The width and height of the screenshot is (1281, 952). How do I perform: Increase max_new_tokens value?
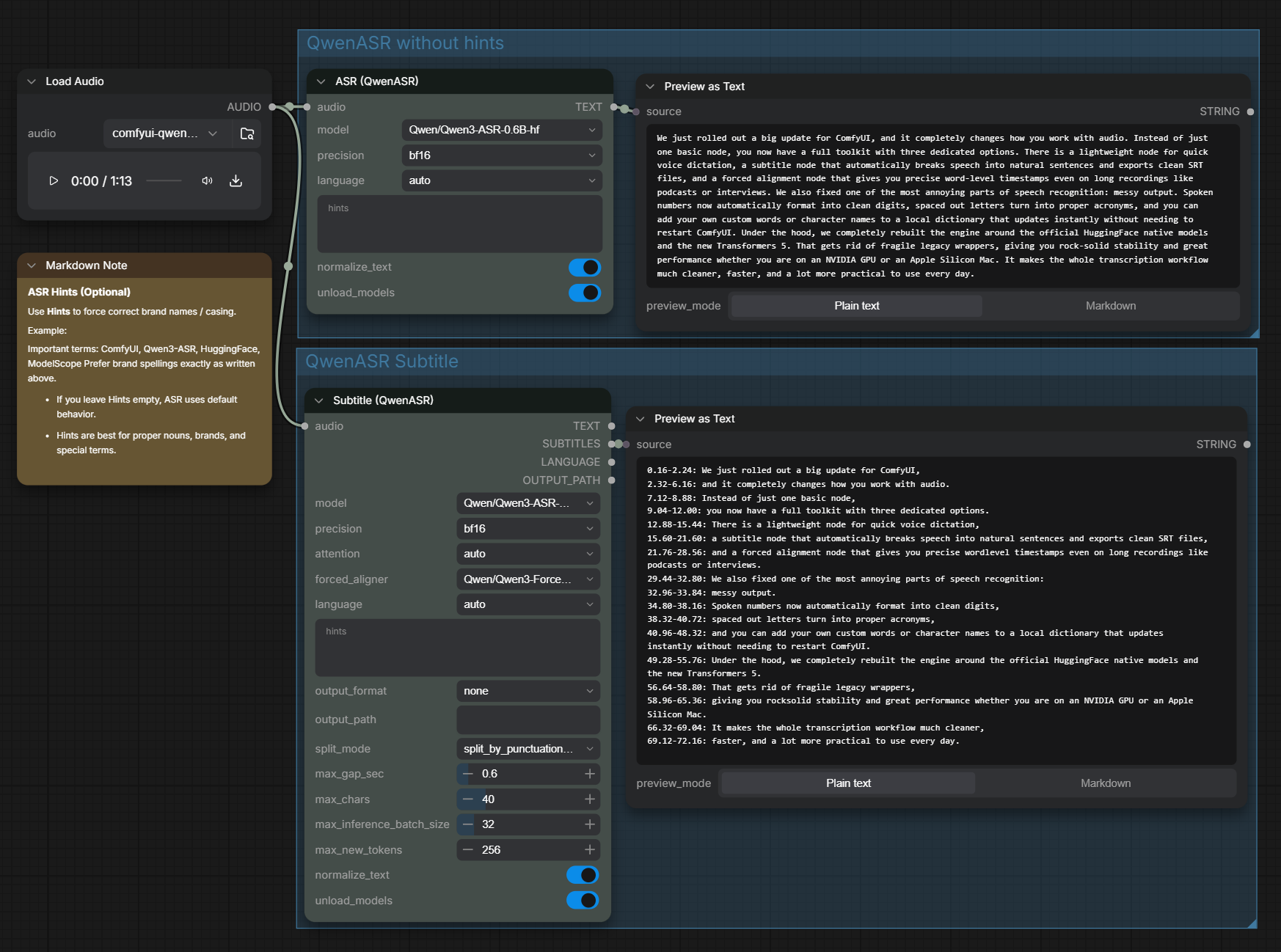pos(589,850)
